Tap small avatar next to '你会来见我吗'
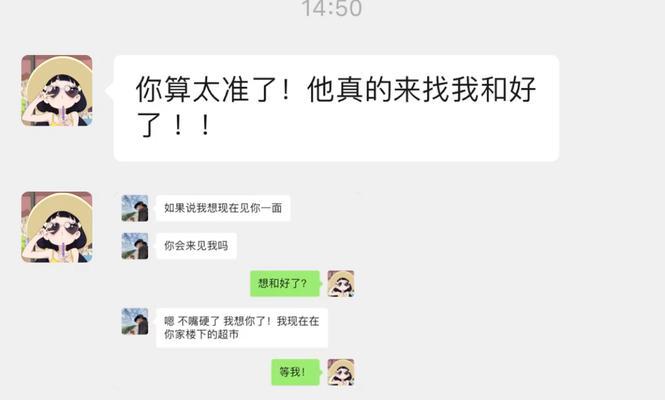665x400 pixels. coord(135,246)
